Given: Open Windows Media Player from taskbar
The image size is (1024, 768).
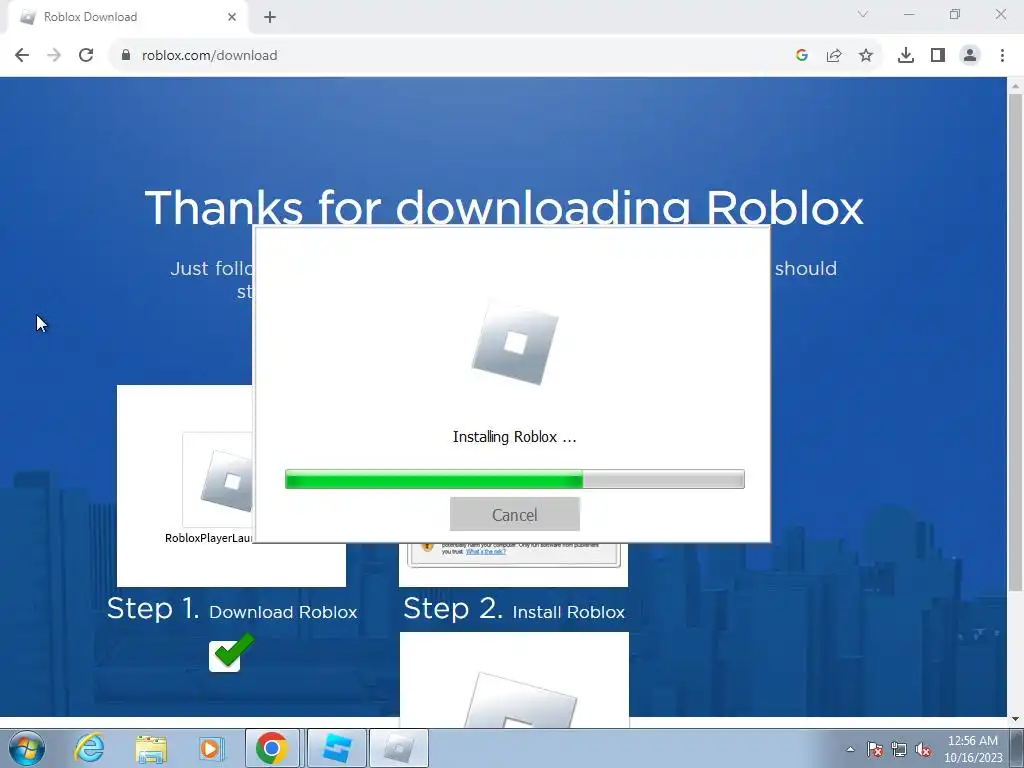Looking at the screenshot, I should (x=210, y=748).
